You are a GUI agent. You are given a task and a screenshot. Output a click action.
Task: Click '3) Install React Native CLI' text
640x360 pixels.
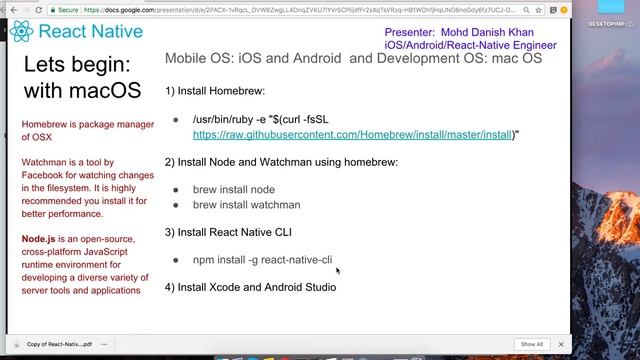228,232
